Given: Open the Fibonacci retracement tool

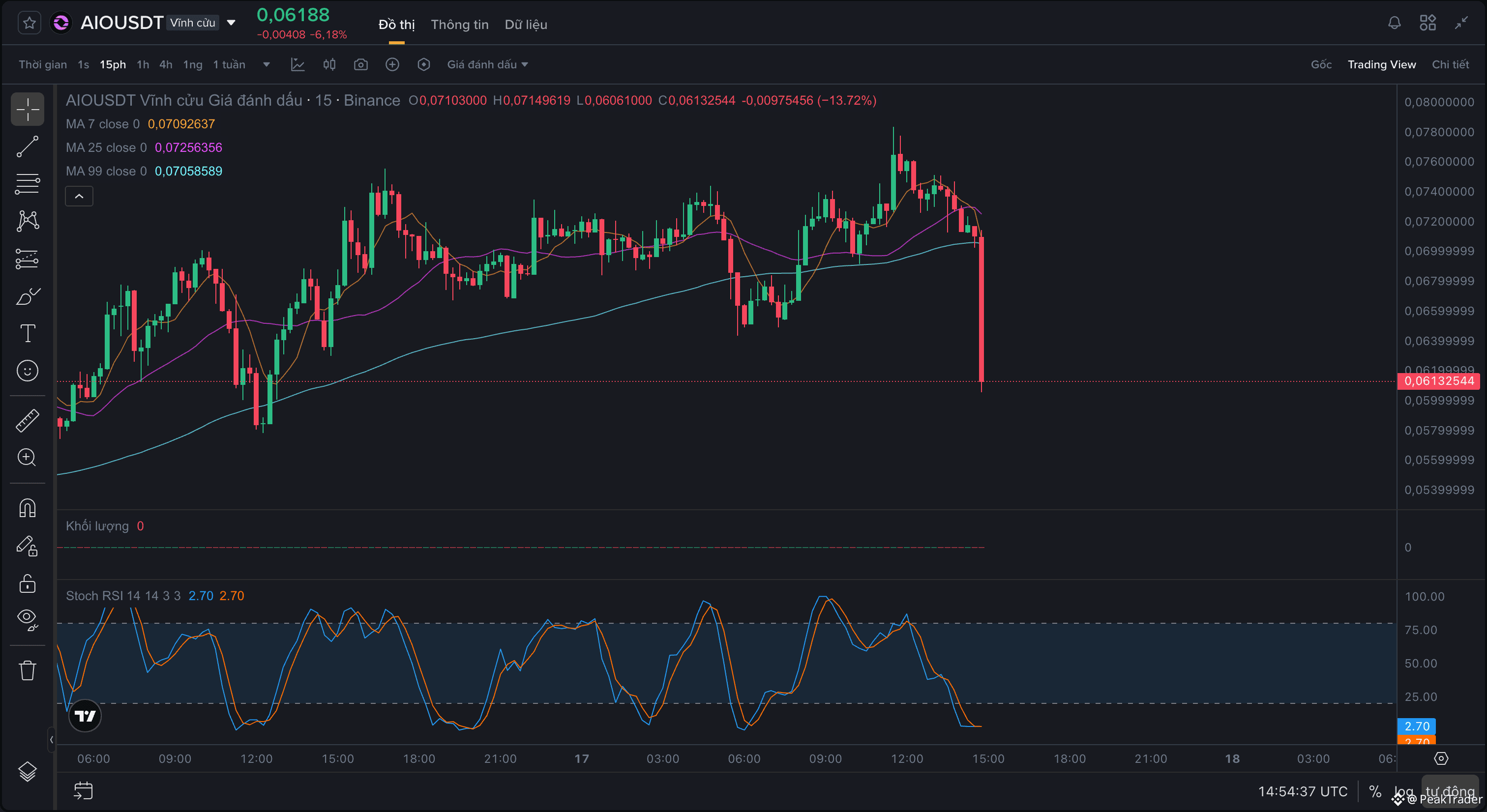Looking at the screenshot, I should [27, 184].
